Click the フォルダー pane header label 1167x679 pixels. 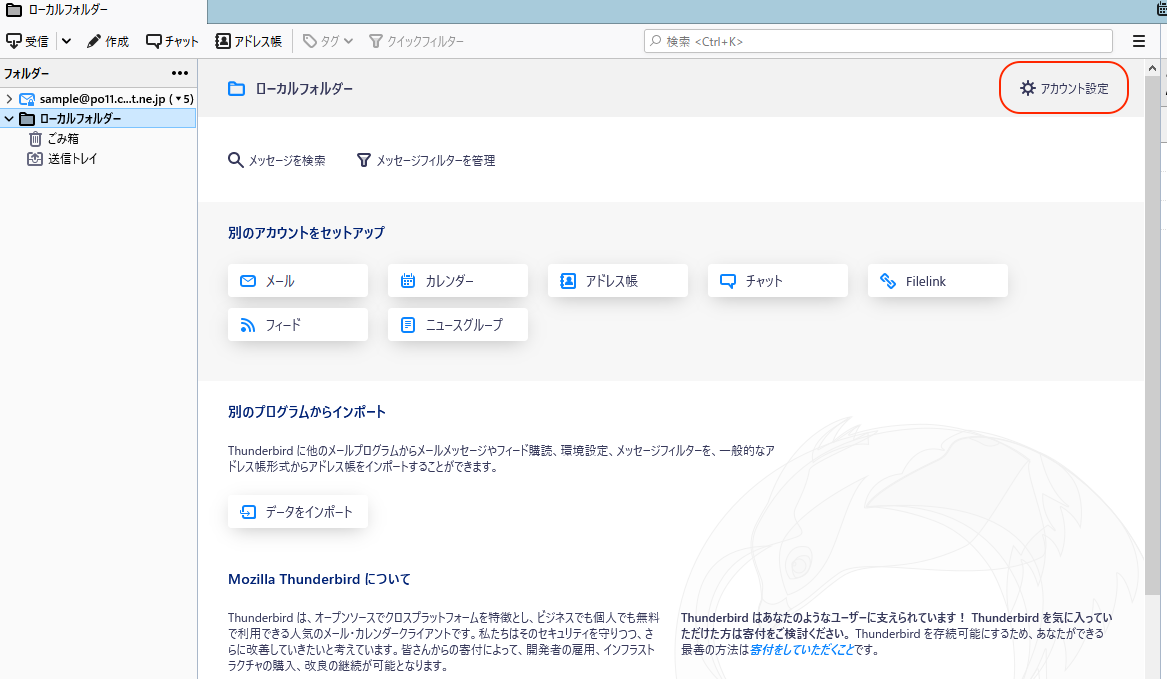27,73
